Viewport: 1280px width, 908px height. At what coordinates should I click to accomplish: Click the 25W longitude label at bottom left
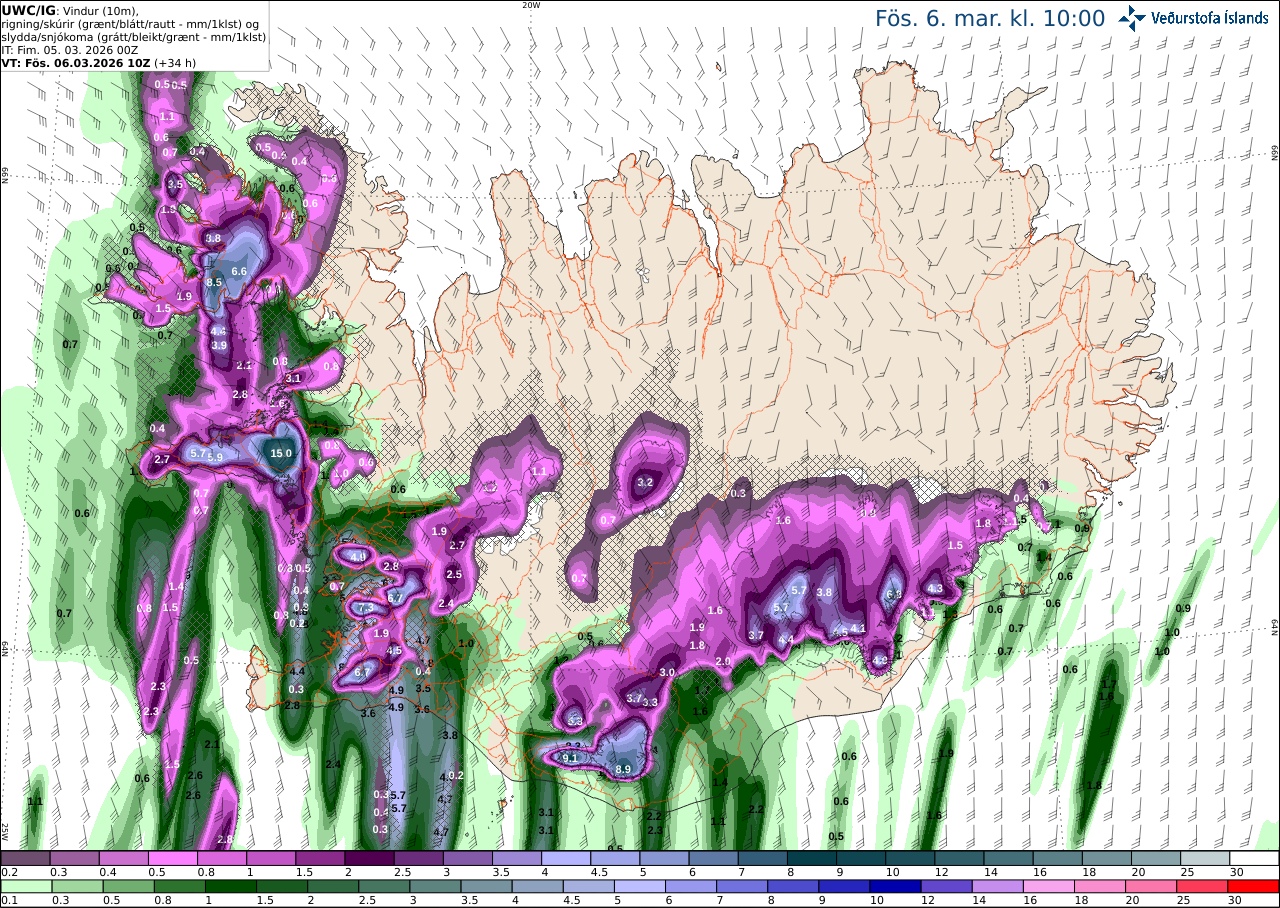(5, 831)
